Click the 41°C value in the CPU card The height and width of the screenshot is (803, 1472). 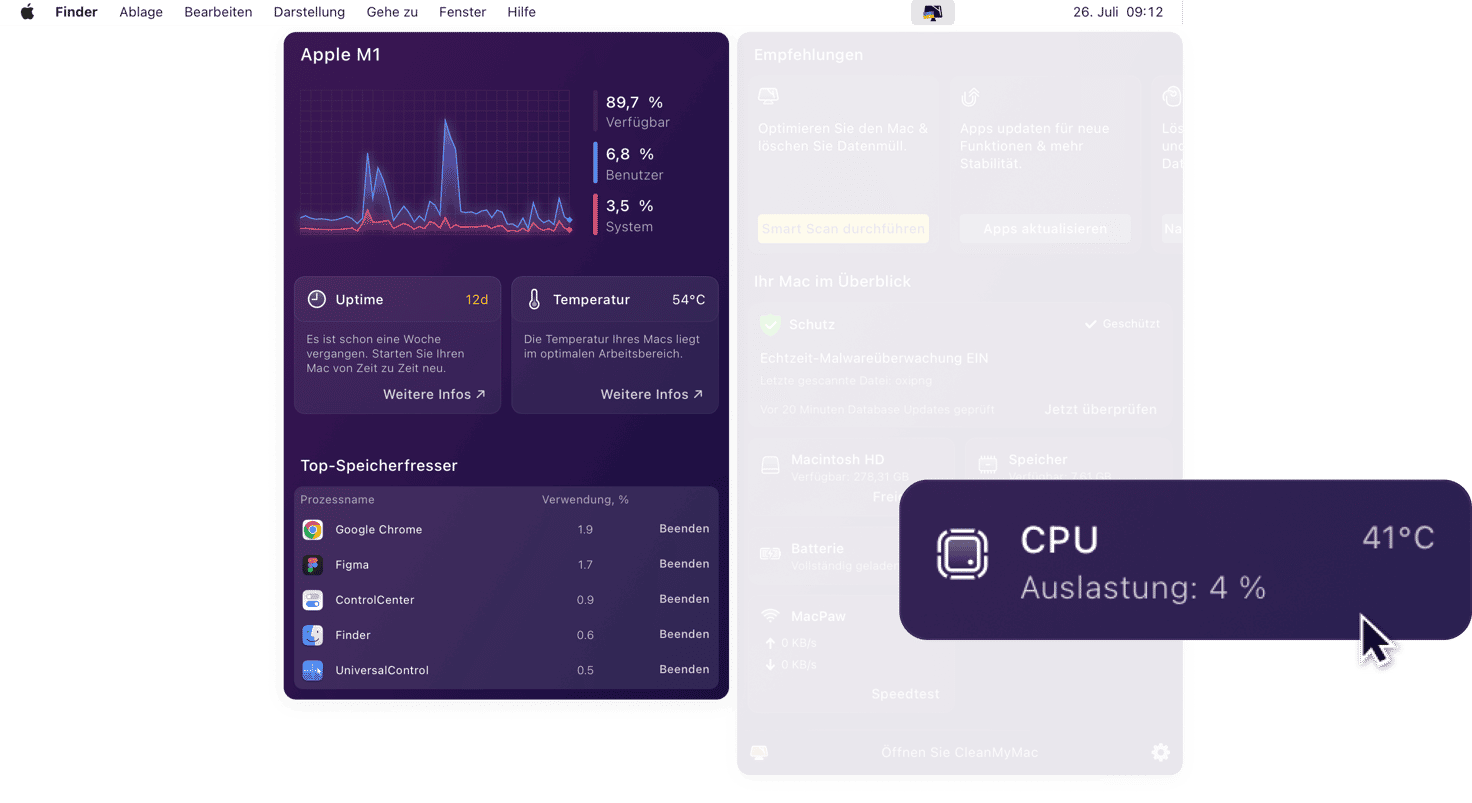[1398, 538]
